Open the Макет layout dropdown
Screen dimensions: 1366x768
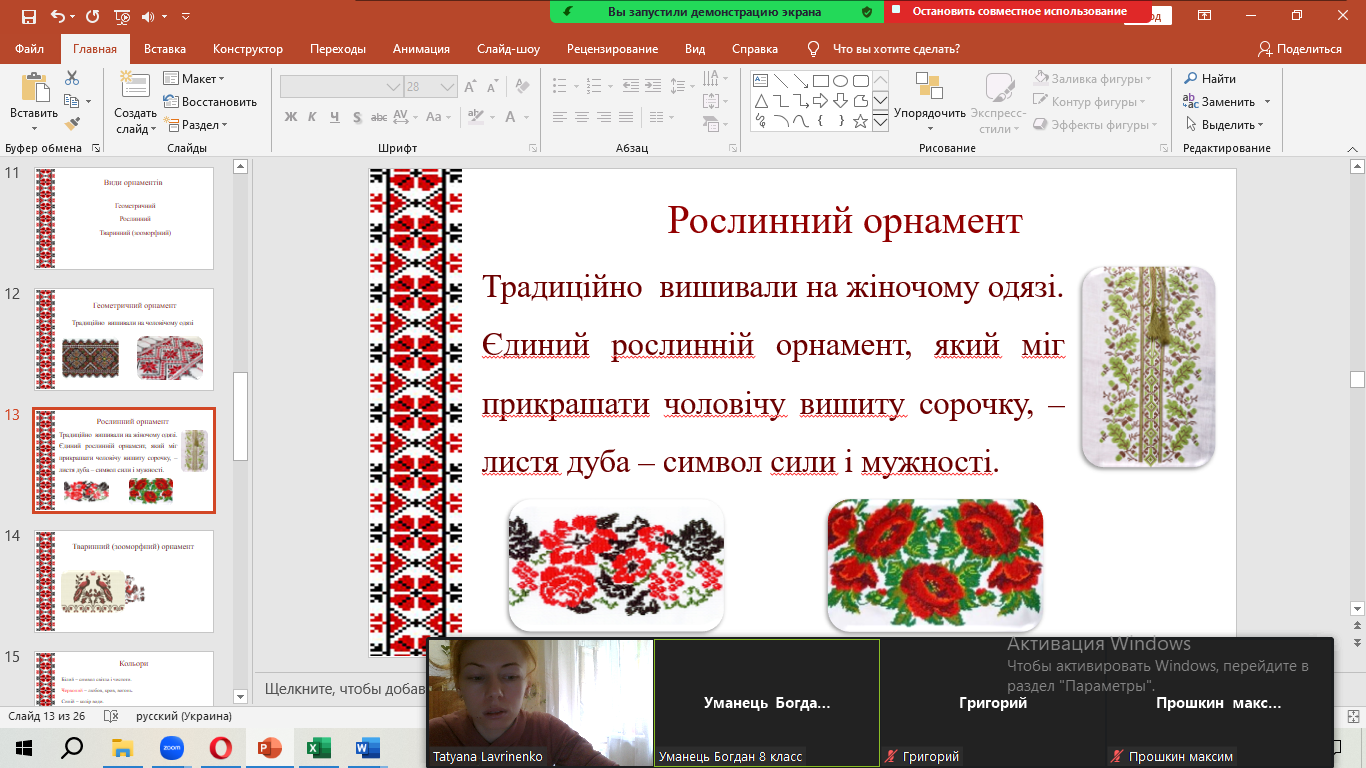194,79
